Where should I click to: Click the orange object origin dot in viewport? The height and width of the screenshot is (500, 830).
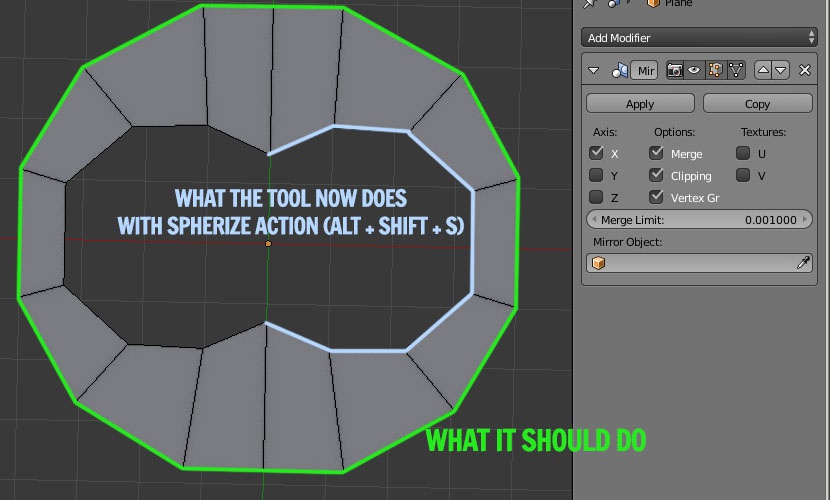pyautogui.click(x=268, y=243)
